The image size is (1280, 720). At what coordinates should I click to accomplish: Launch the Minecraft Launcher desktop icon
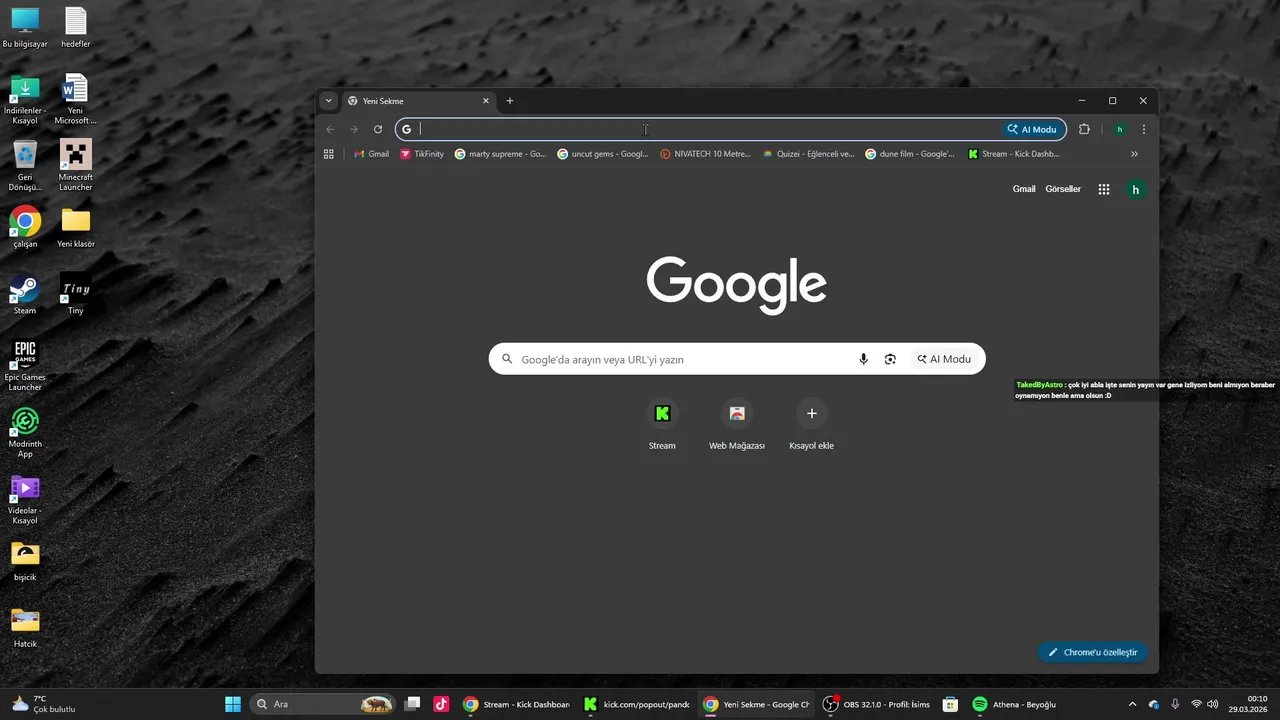pyautogui.click(x=75, y=166)
